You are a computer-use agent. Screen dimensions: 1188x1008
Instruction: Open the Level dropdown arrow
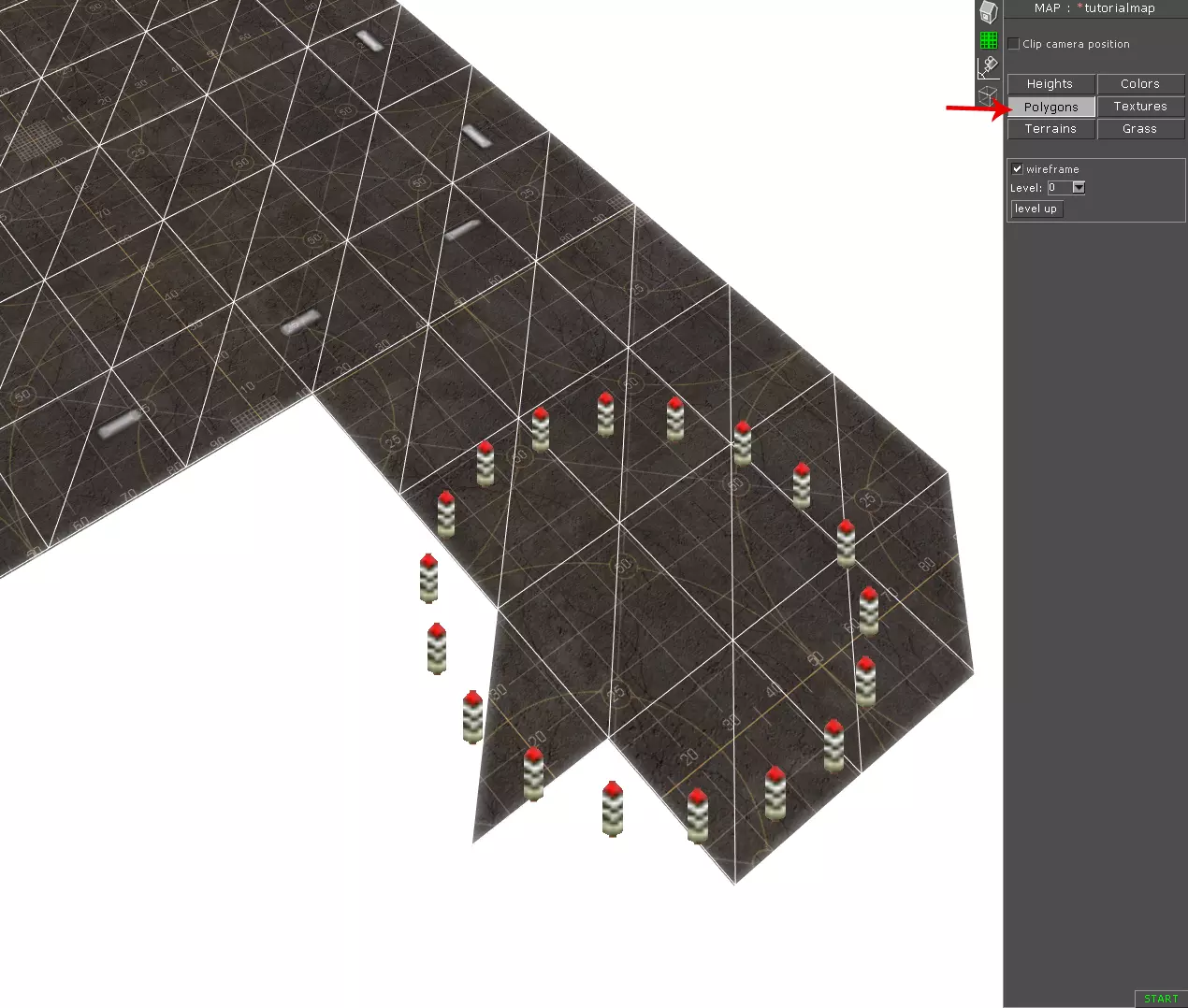(1079, 188)
